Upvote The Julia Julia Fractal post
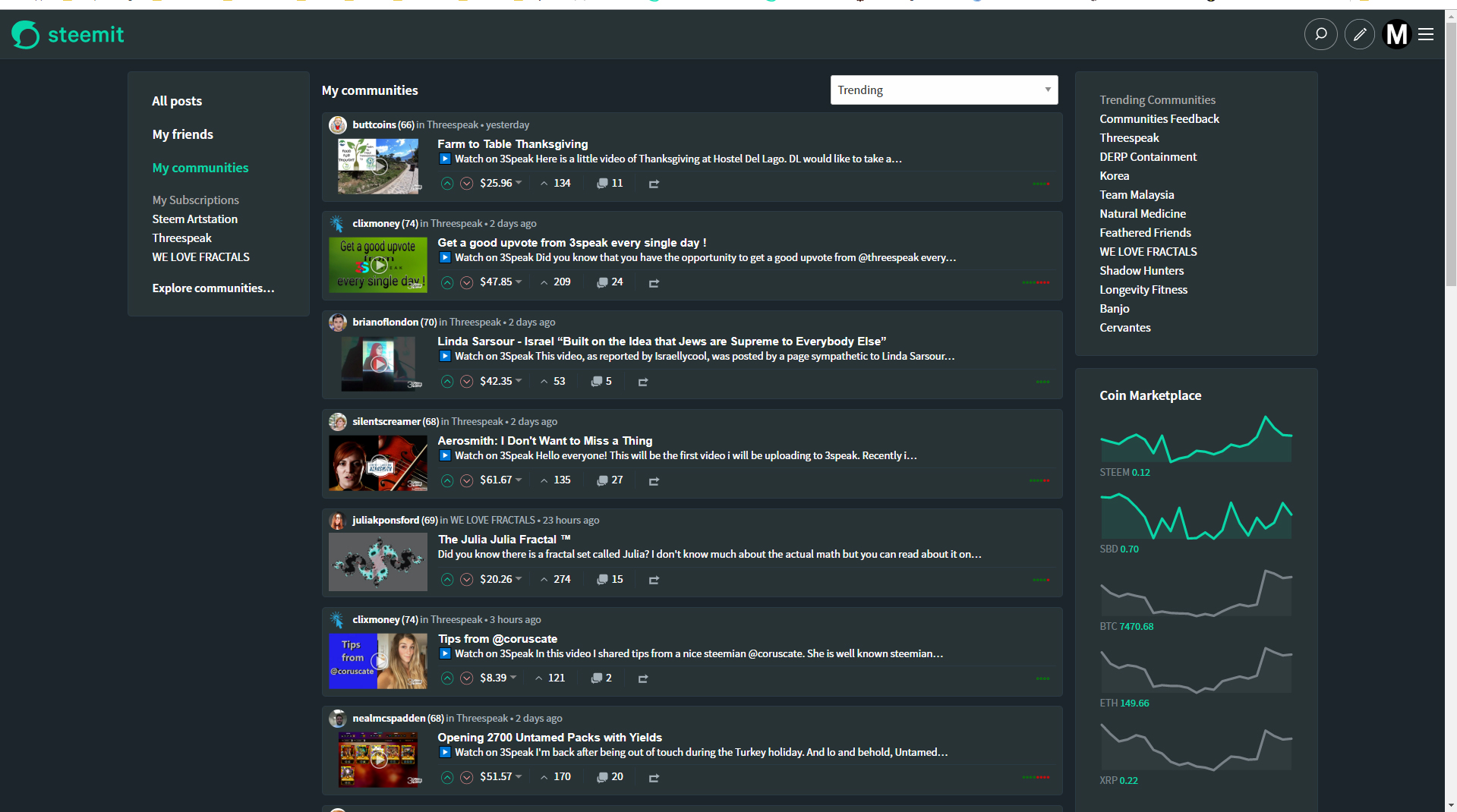 click(x=447, y=579)
